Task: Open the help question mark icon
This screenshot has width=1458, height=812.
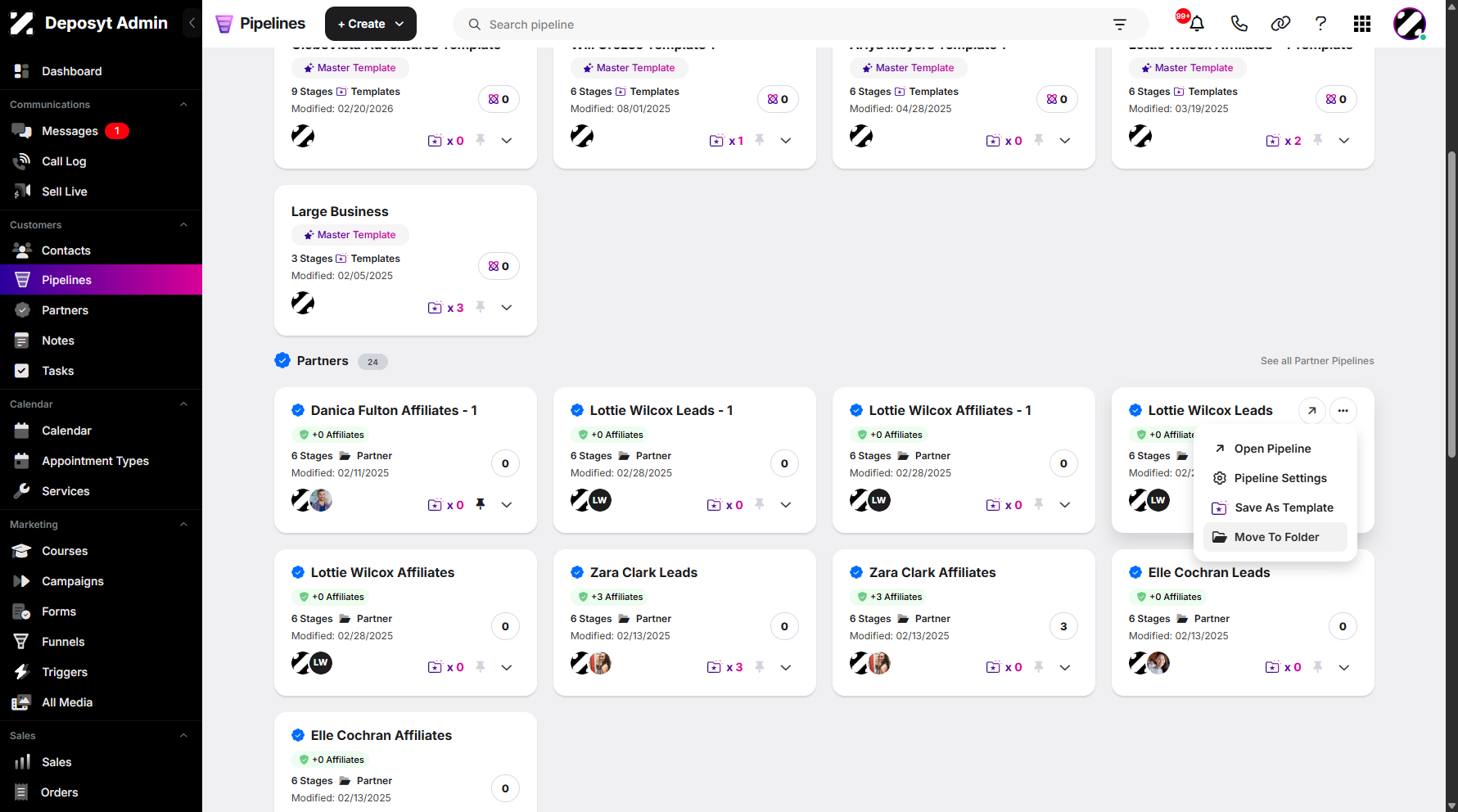Action: tap(1320, 24)
